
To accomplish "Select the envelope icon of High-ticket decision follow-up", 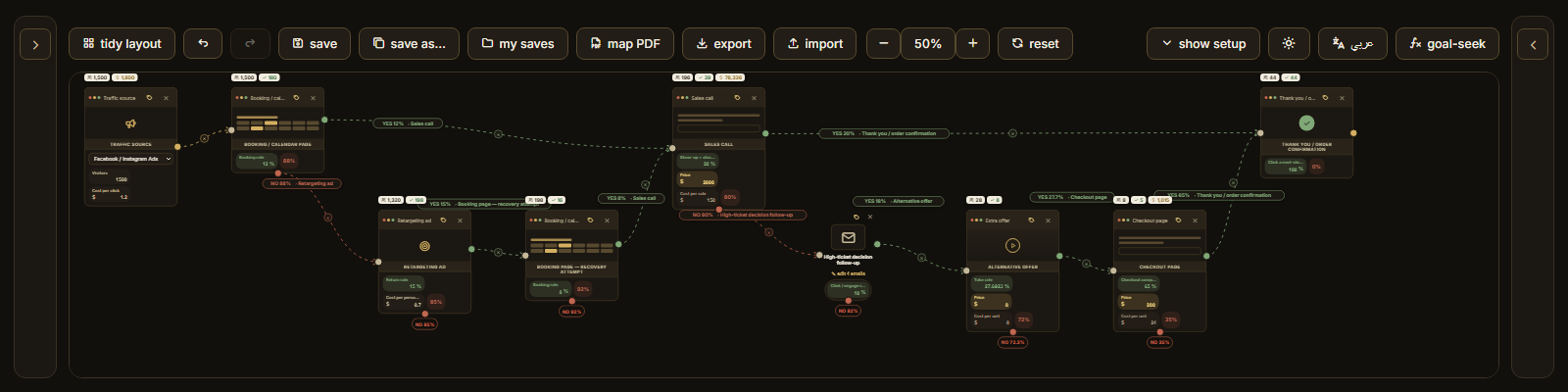I will click(x=849, y=238).
